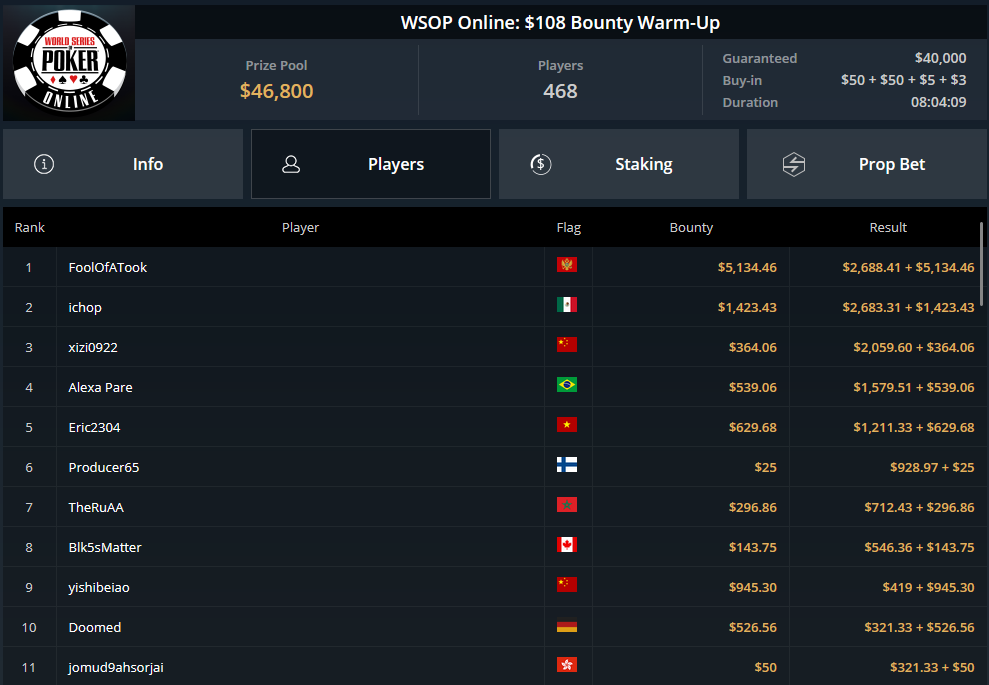The height and width of the screenshot is (685, 989).
Task: Select player Blk5sMatter
Action: tap(105, 547)
